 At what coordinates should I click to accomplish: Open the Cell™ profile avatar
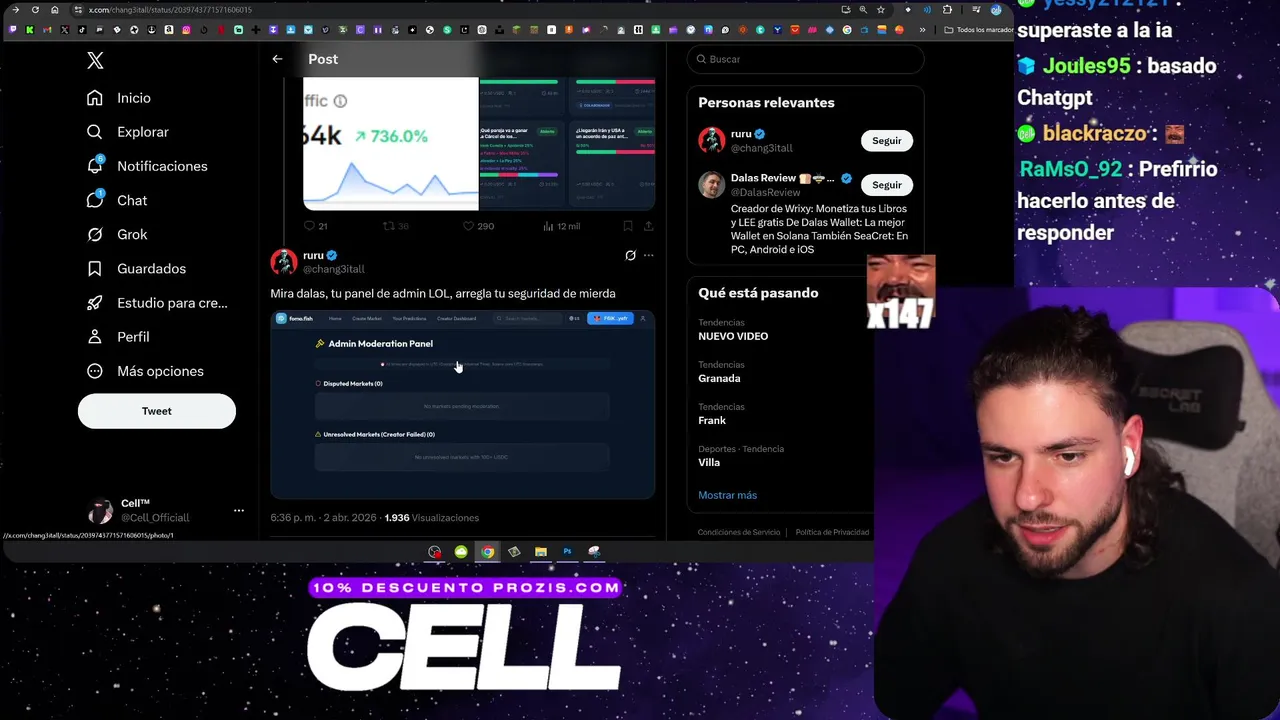coord(100,511)
